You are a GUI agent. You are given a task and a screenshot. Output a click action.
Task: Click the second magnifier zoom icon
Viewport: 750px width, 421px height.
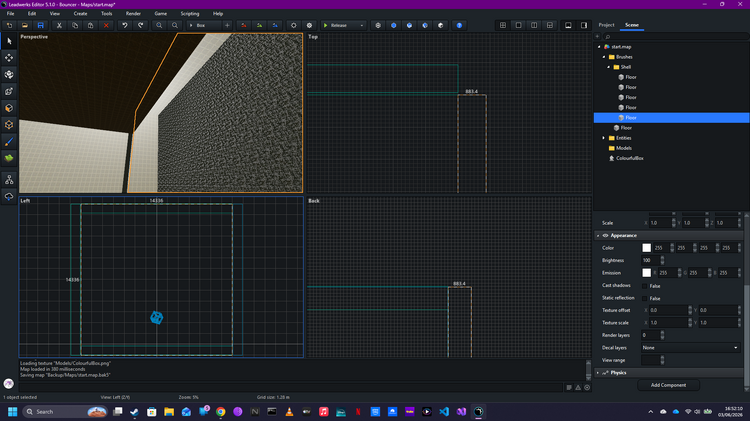(175, 25)
